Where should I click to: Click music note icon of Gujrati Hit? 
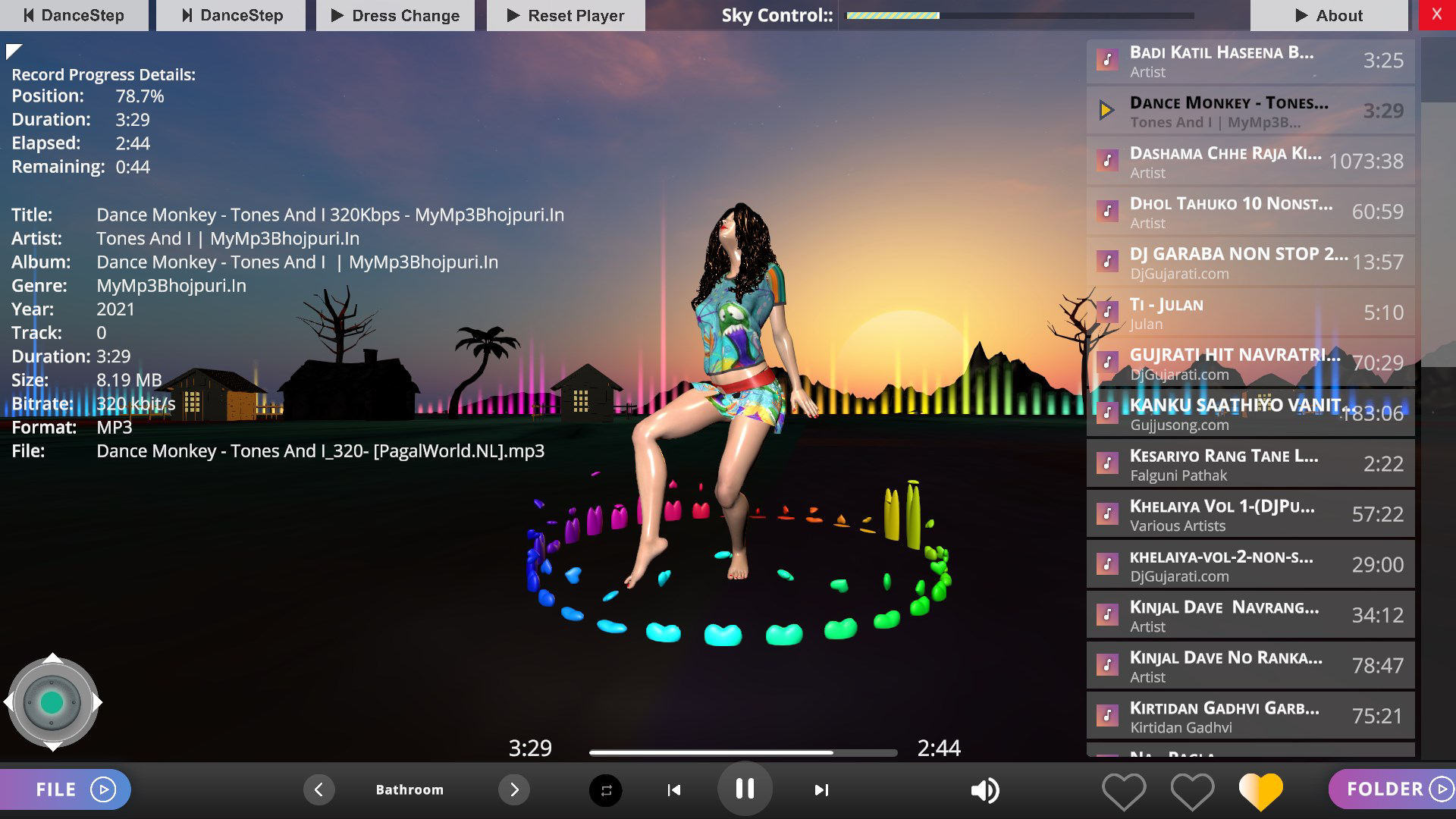pyautogui.click(x=1107, y=362)
